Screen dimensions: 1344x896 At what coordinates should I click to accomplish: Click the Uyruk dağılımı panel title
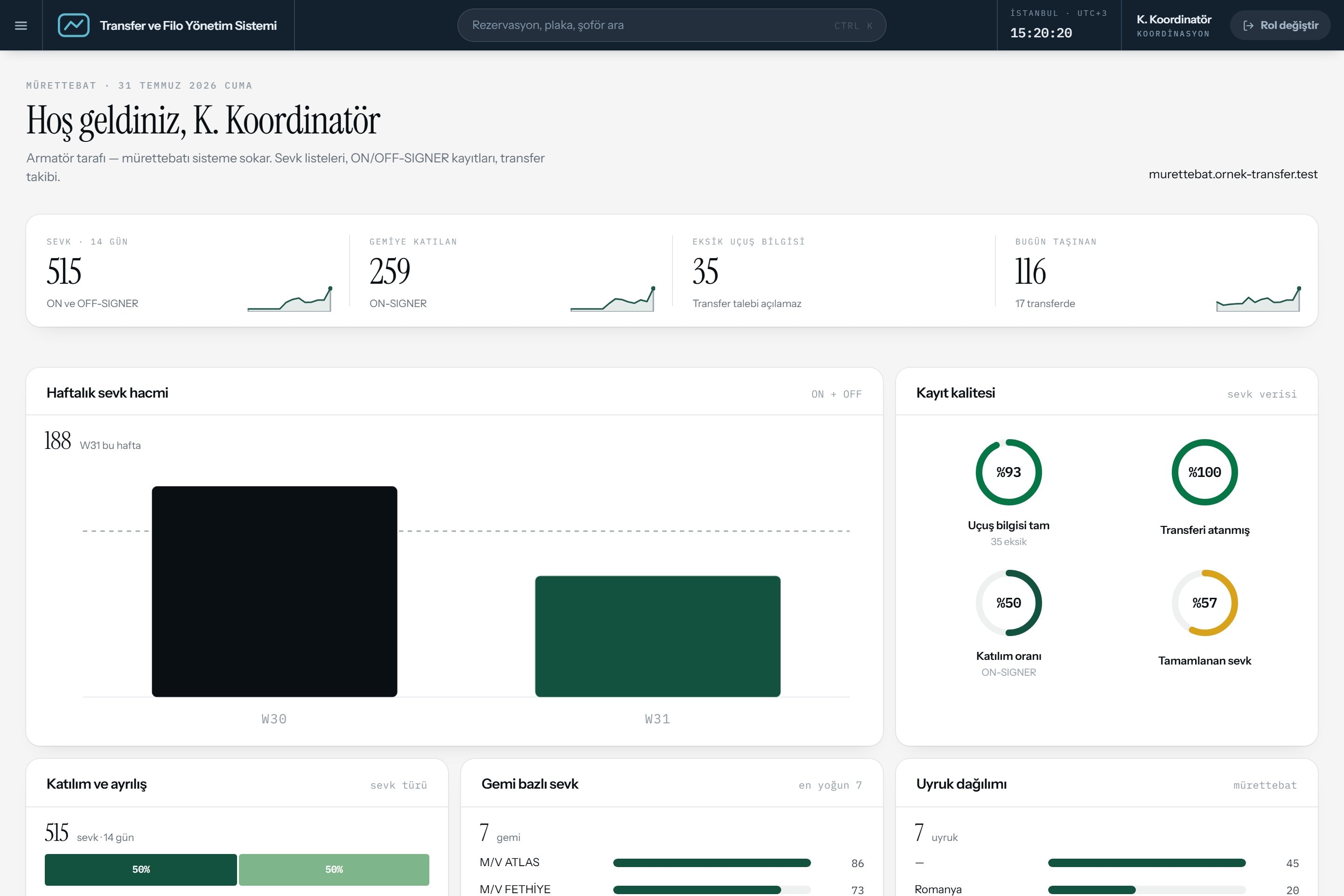tap(962, 784)
